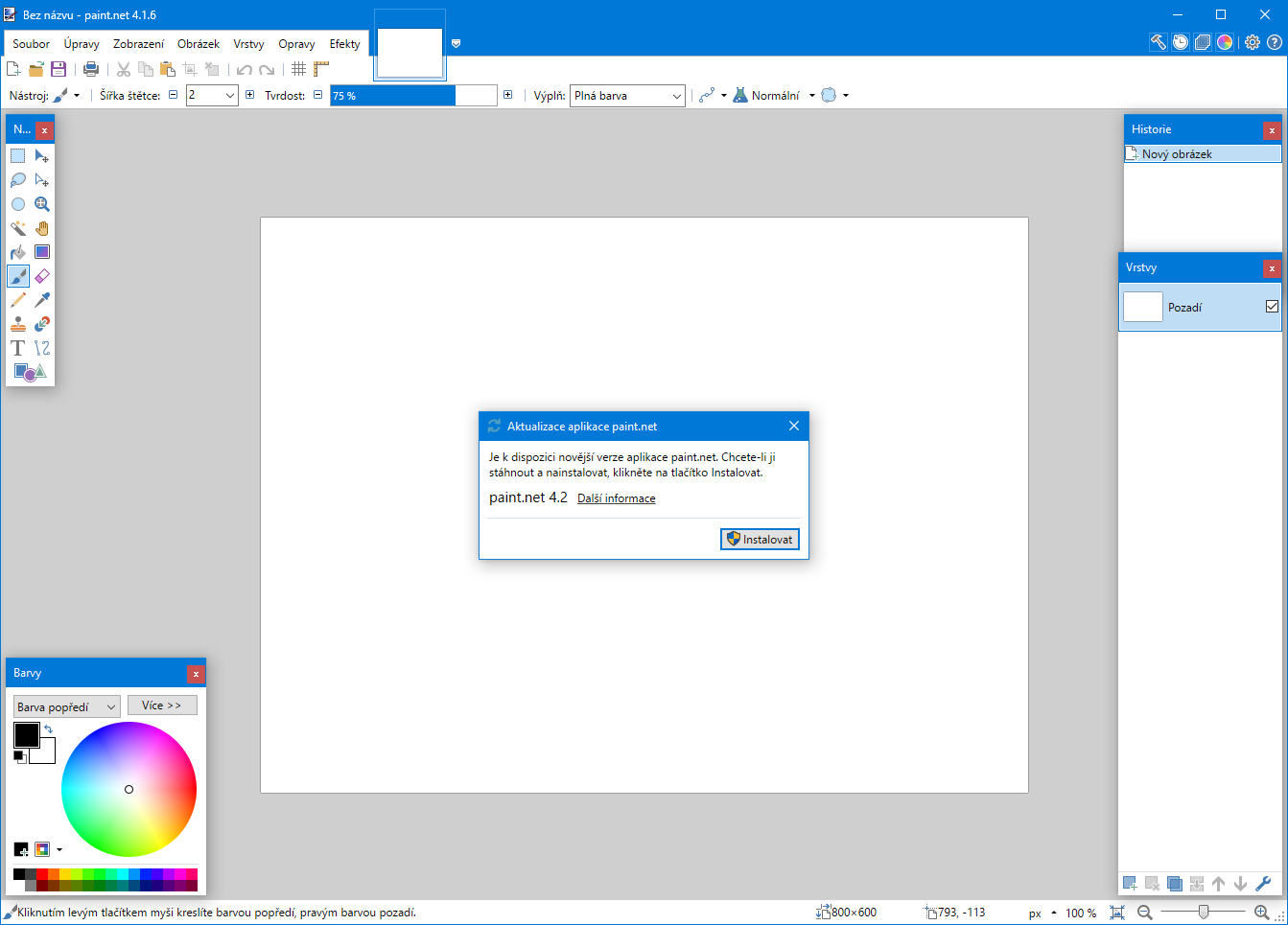Click the Tvrdost hardness slider bar
Viewport: 1288px width, 925px height.
(x=413, y=95)
